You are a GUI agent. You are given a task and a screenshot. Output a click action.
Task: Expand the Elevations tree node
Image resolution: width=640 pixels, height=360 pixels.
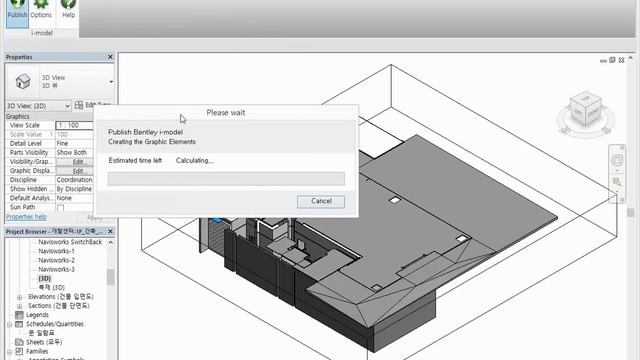coord(19,297)
